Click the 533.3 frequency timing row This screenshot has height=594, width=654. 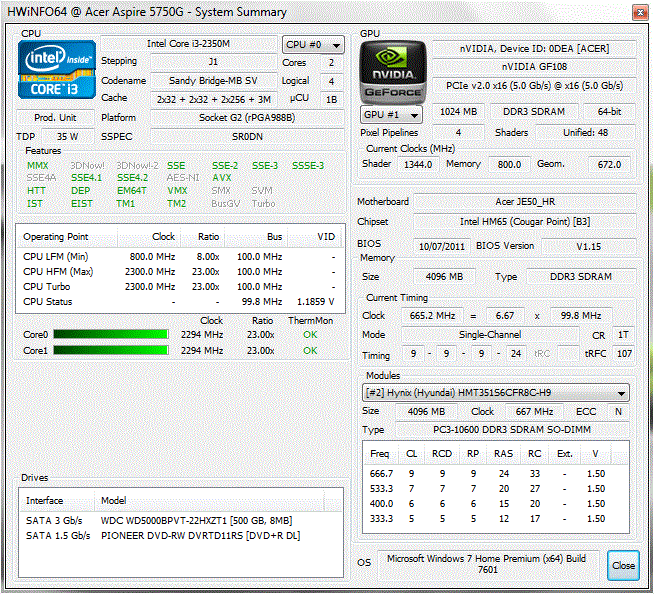click(496, 488)
